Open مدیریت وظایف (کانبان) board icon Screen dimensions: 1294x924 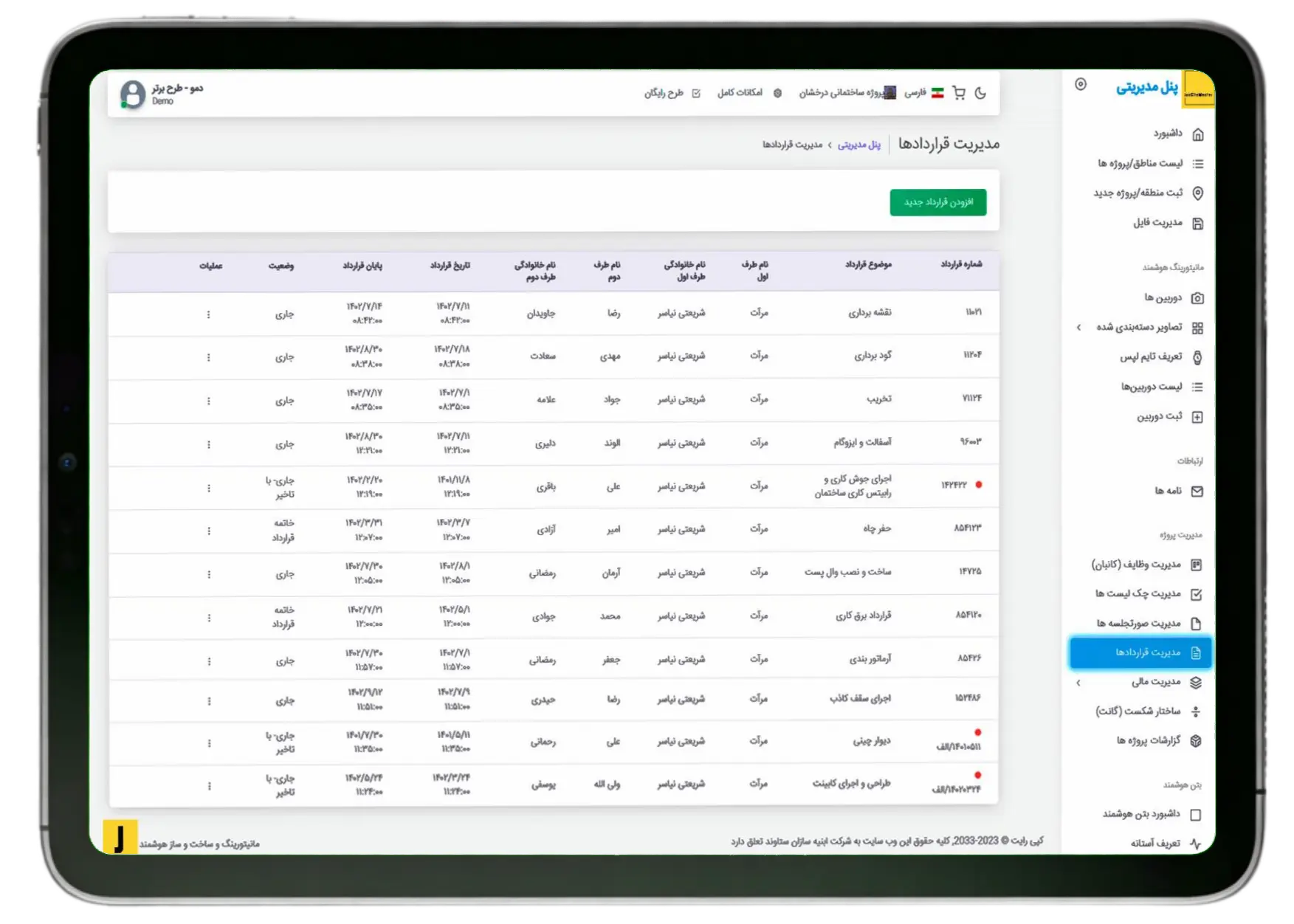pos(1197,565)
